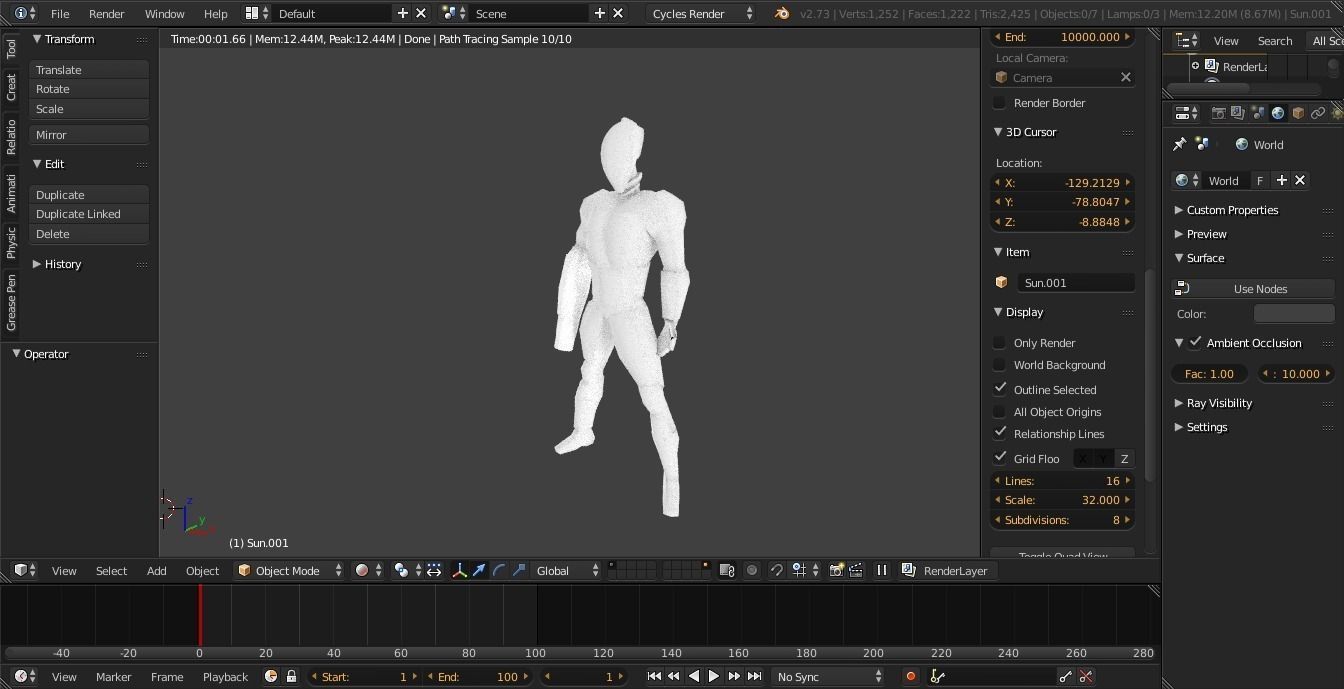Select the scale manipulator icon
The width and height of the screenshot is (1344, 689).
[519, 570]
